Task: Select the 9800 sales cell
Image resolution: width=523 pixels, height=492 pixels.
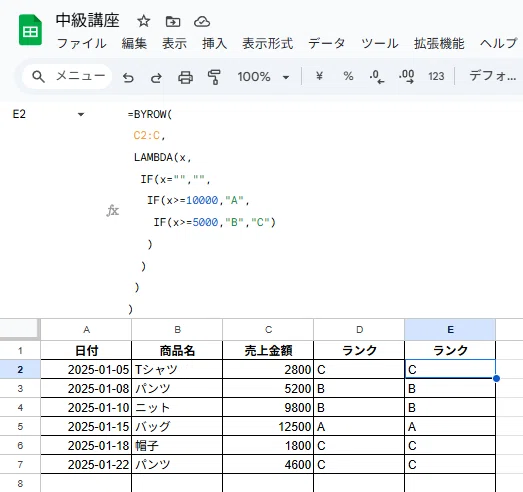Action: pos(268,407)
